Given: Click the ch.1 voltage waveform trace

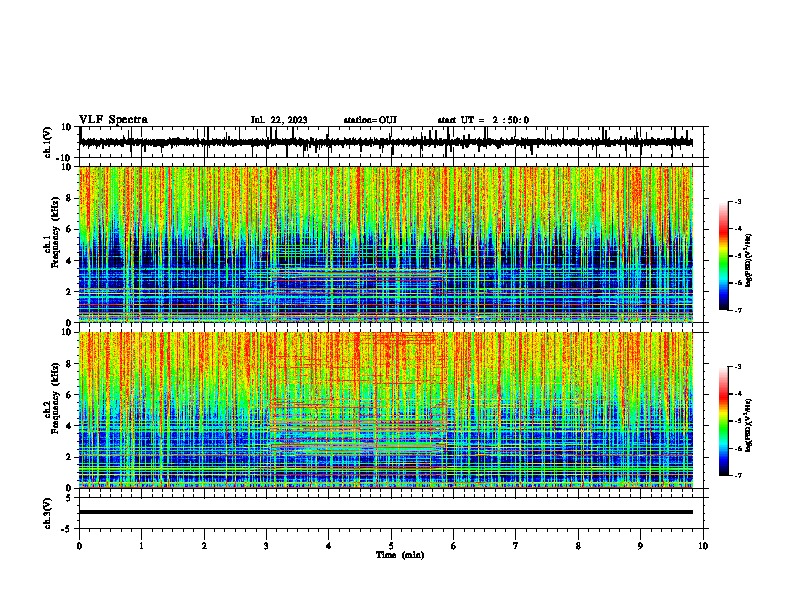Looking at the screenshot, I should click(386, 142).
